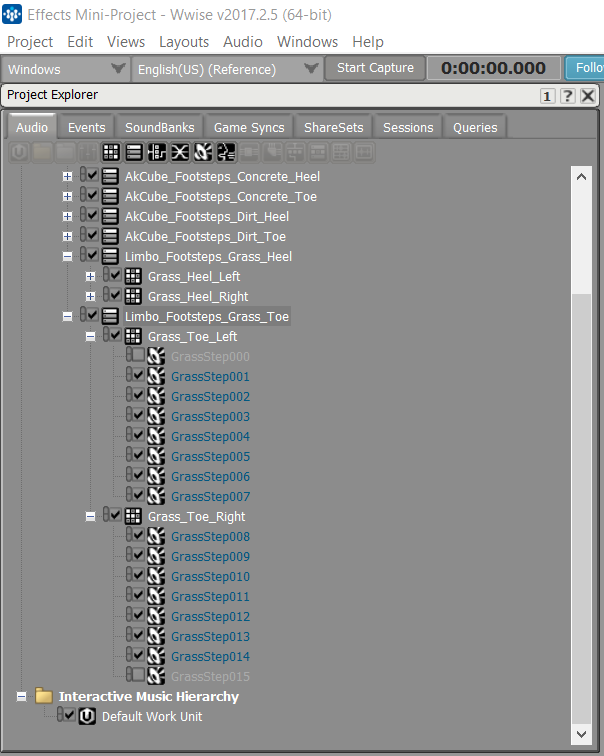The height and width of the screenshot is (756, 604).
Task: Open Project Explorer help question mark
Action: pyautogui.click(x=568, y=95)
